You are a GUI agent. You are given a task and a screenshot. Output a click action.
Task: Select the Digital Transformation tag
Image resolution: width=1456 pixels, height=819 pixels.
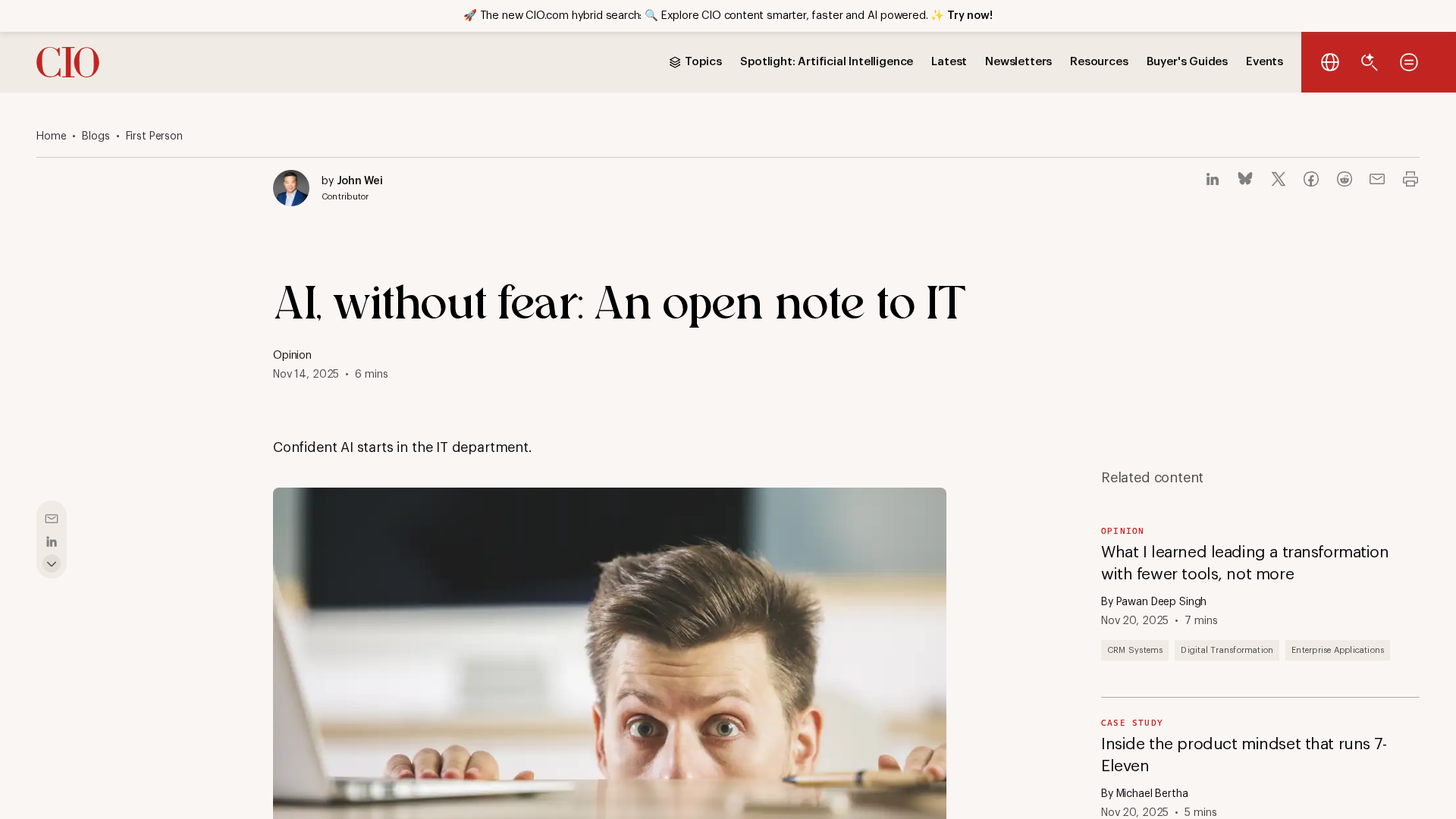click(x=1227, y=650)
